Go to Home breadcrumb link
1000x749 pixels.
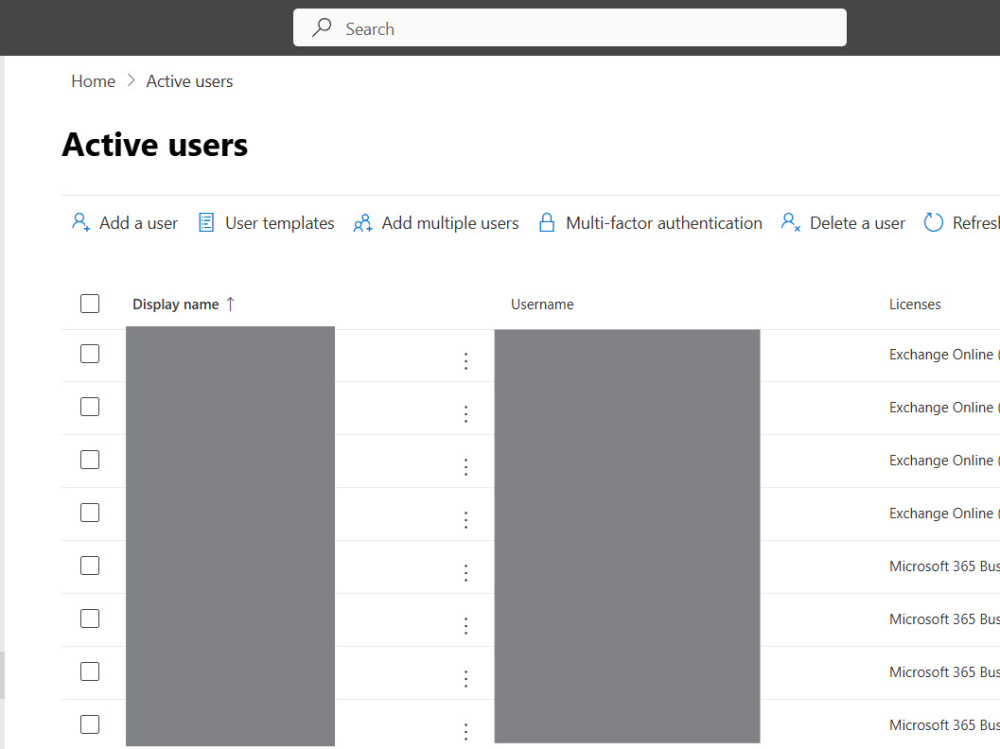coord(93,82)
